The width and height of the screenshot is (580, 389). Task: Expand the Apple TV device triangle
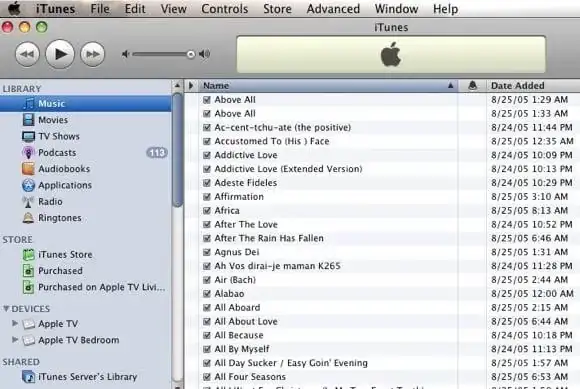[15, 324]
